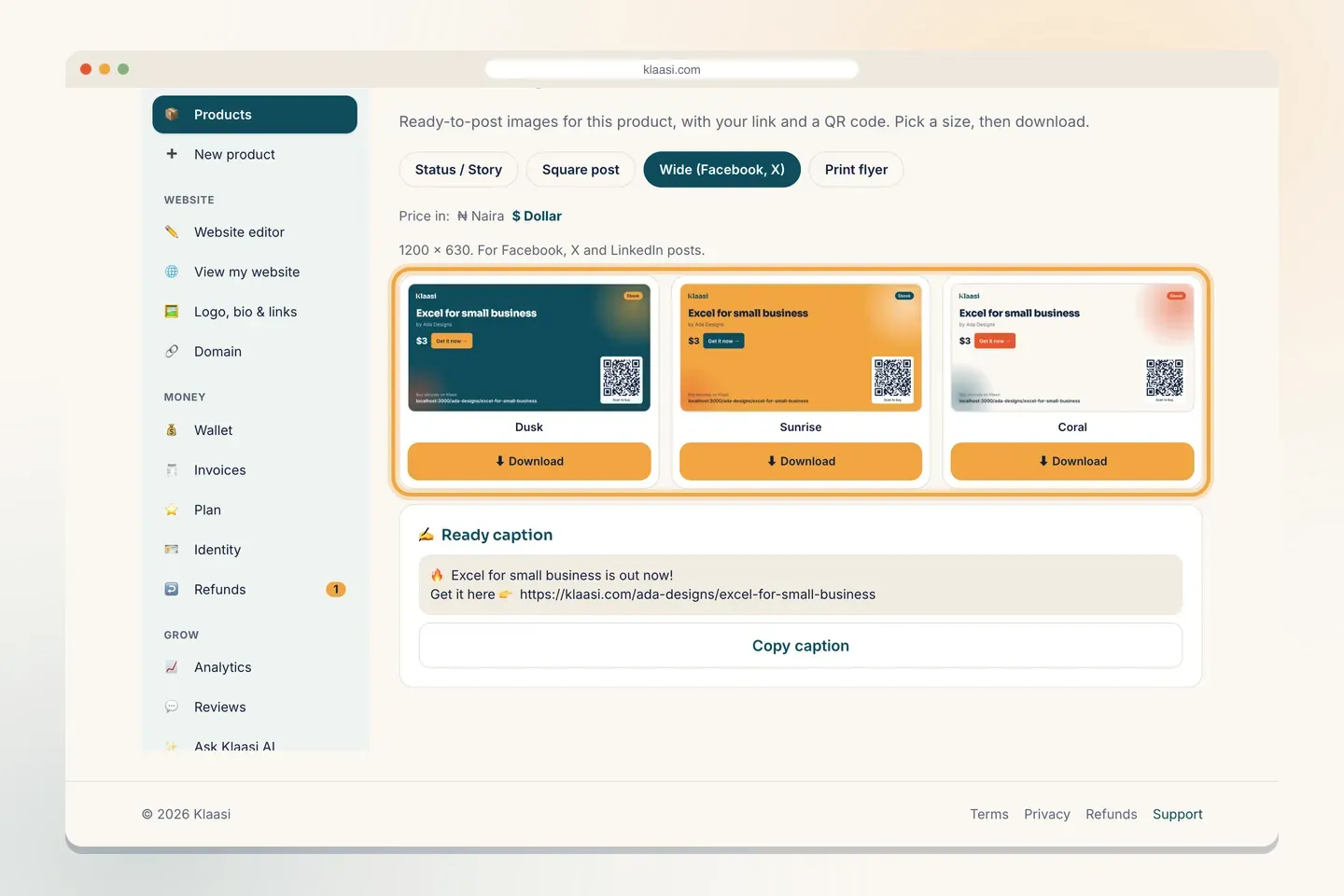Click the Coral theme preview thumbnail
The image size is (1344, 896).
[x=1072, y=347]
